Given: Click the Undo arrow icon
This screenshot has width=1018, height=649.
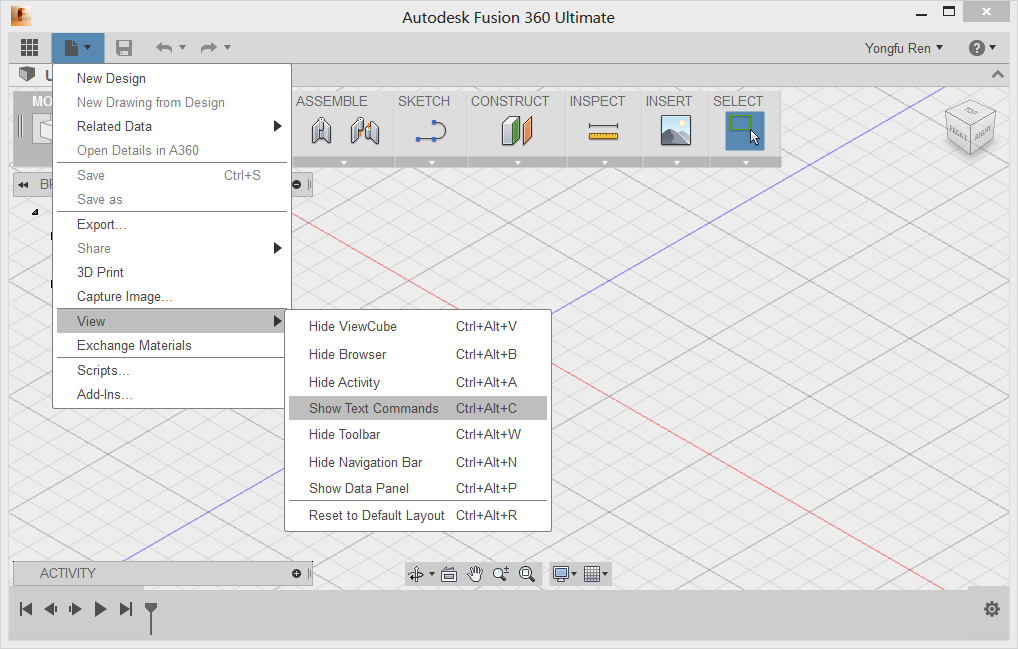Looking at the screenshot, I should 164,47.
